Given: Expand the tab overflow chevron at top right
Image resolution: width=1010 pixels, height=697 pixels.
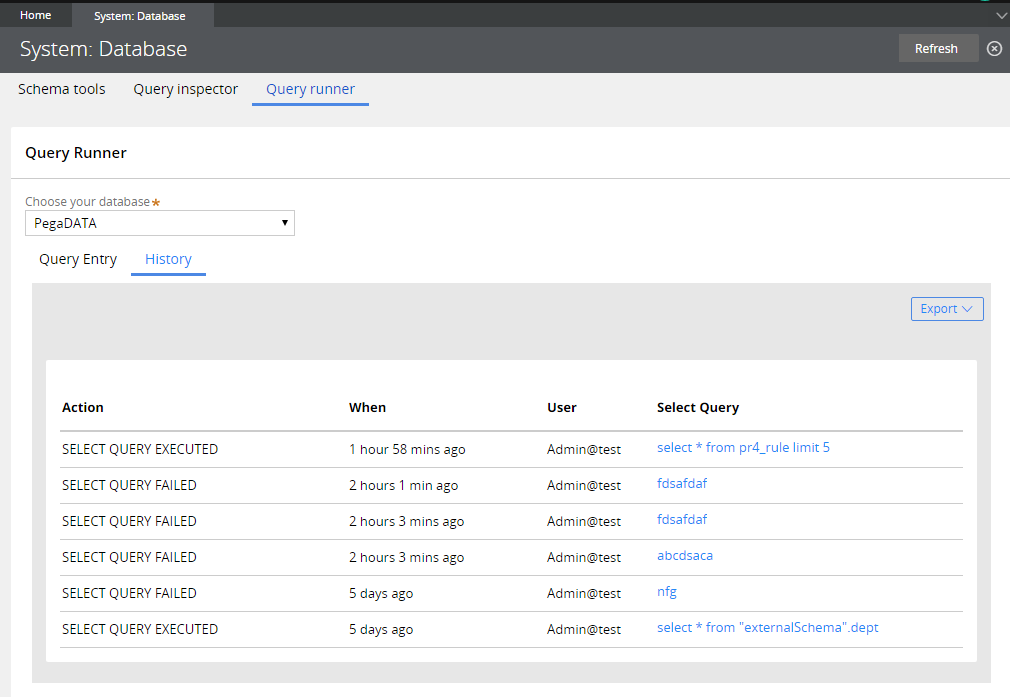Looking at the screenshot, I should click(x=1002, y=15).
